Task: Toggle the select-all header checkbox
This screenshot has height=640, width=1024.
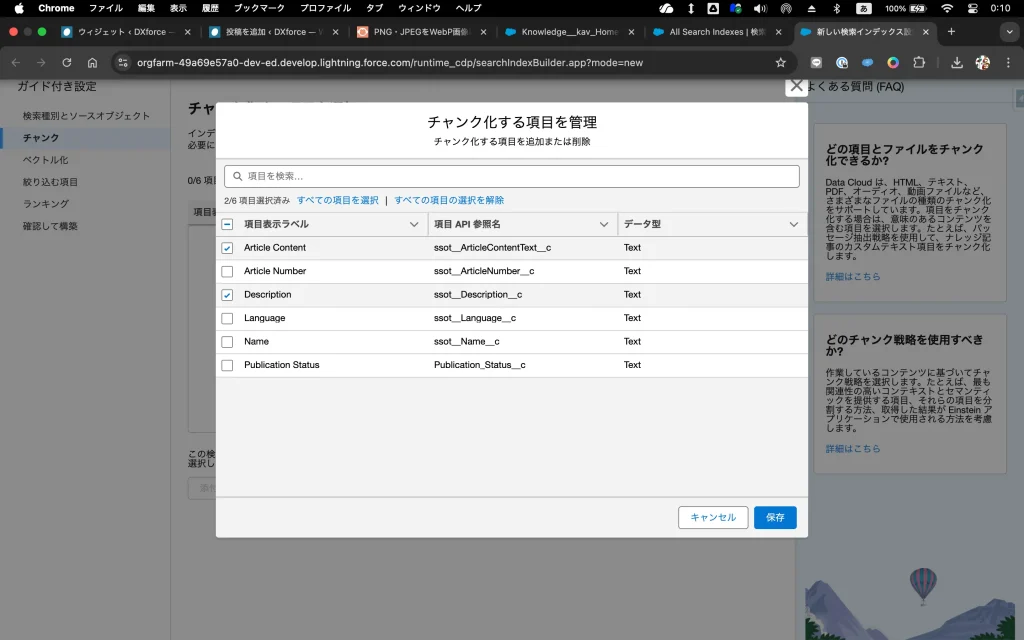Action: pyautogui.click(x=227, y=225)
